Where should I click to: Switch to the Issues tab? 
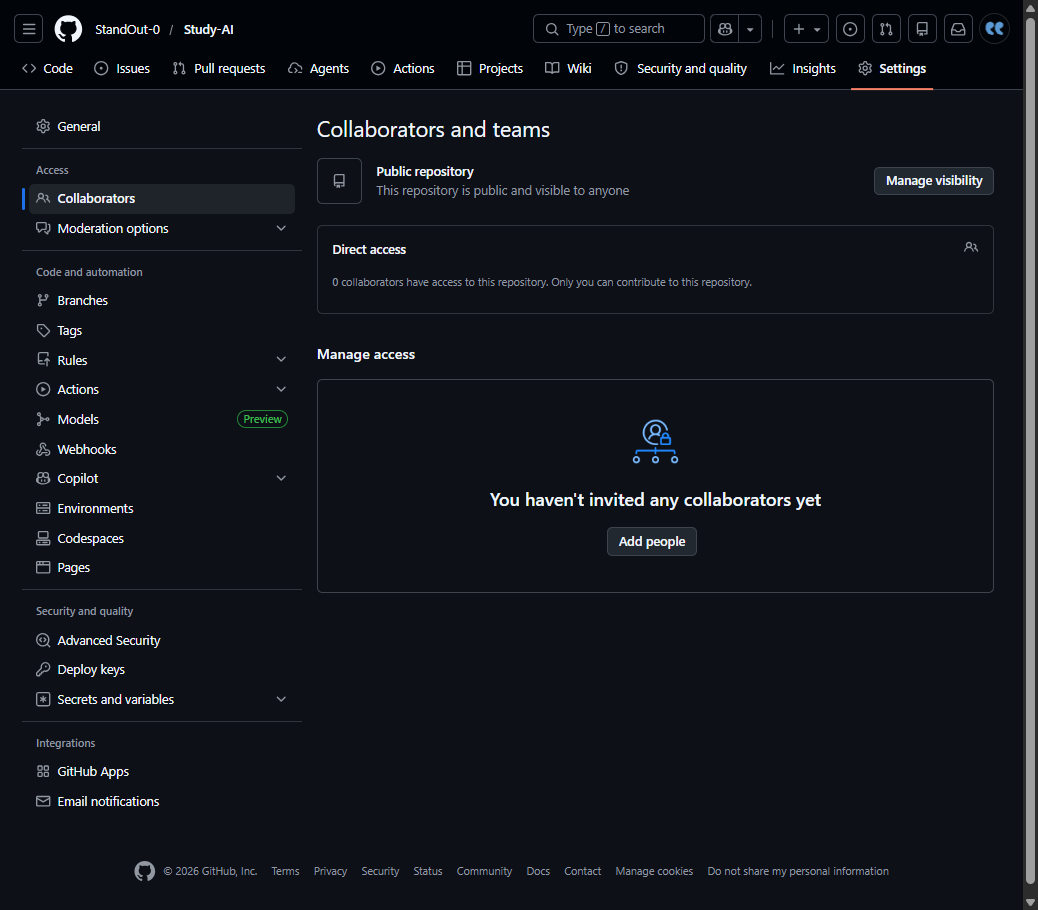click(x=122, y=68)
